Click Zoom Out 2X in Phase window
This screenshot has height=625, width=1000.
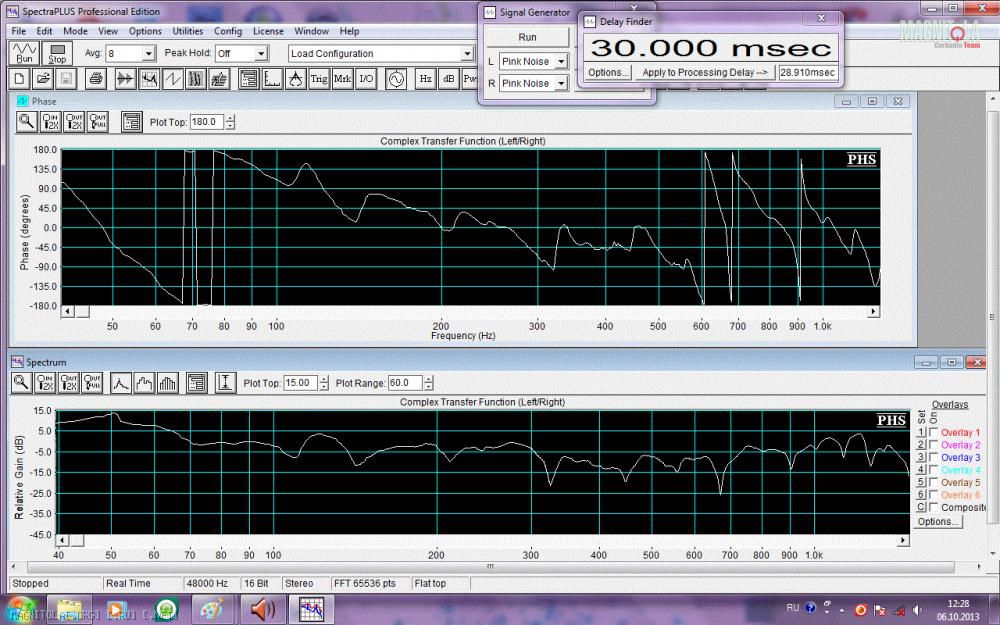pos(74,121)
